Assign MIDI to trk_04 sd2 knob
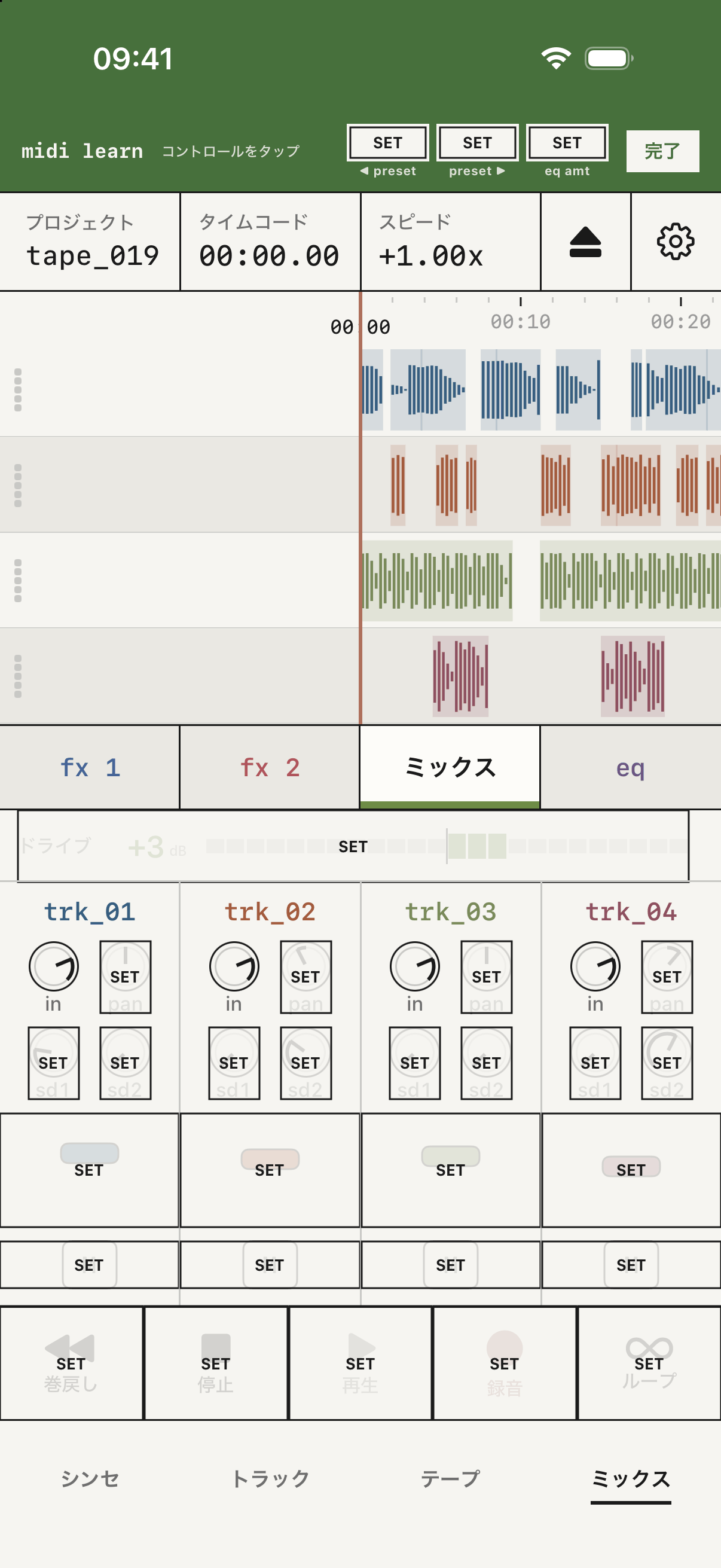 (667, 1063)
